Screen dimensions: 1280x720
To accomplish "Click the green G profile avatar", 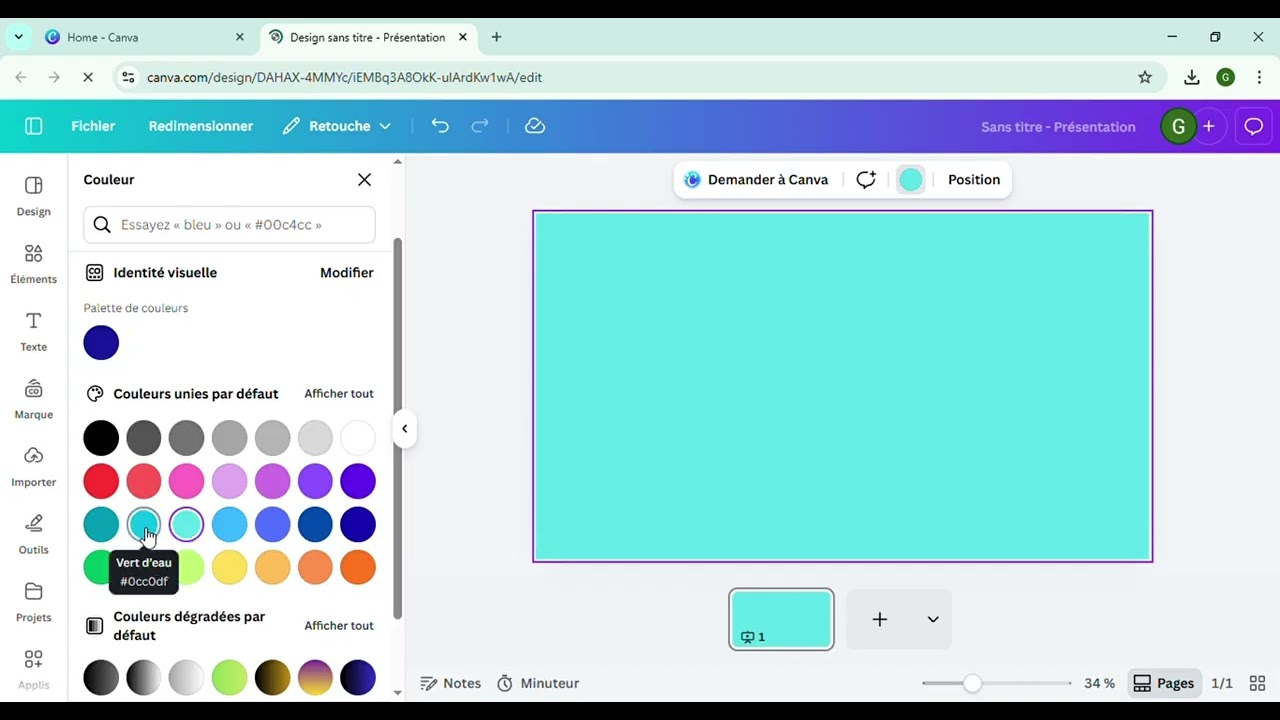I will (x=1178, y=127).
